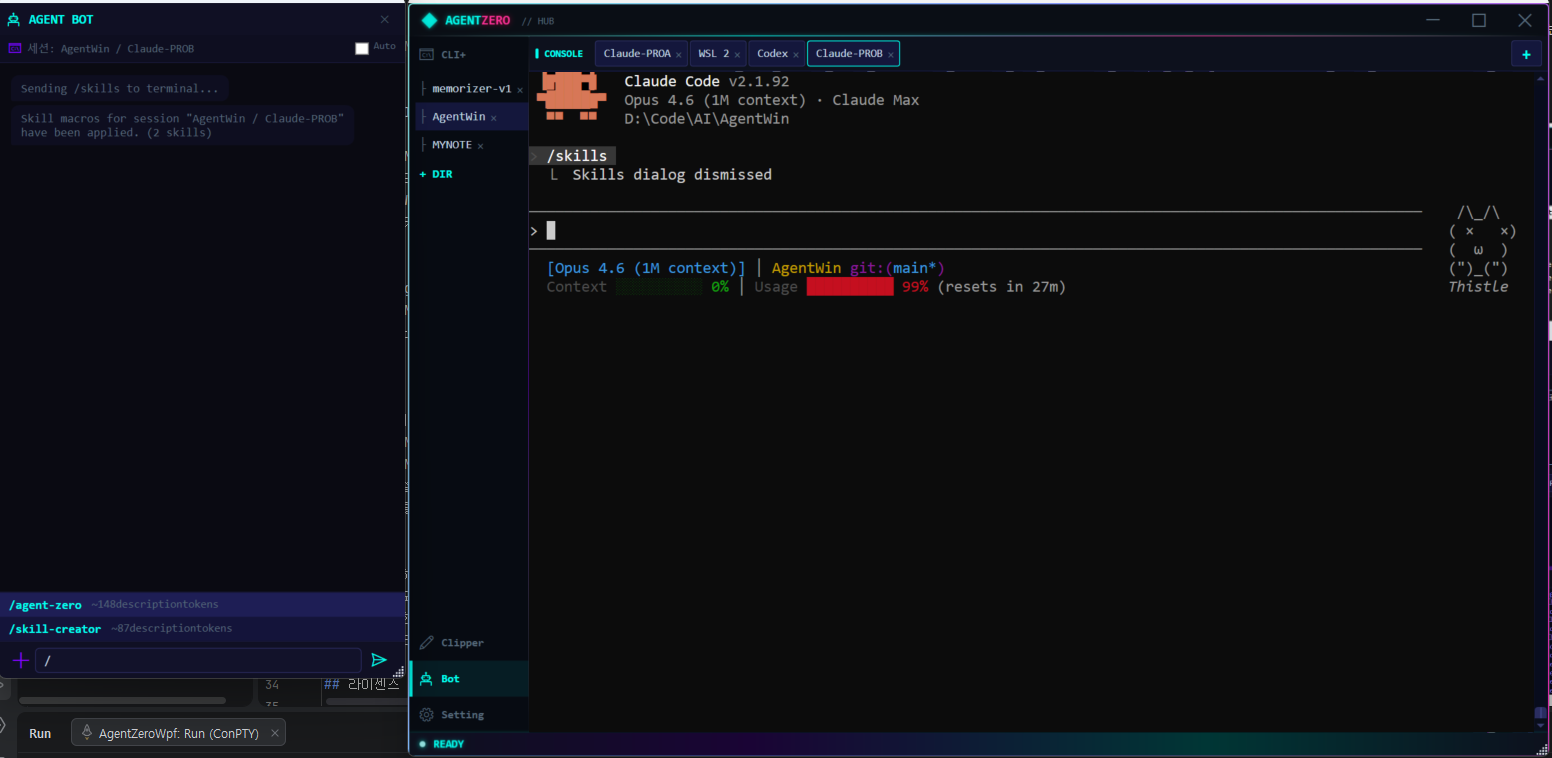Select memorizer-v1 in the directory tree
This screenshot has width=1552, height=758.
point(471,89)
